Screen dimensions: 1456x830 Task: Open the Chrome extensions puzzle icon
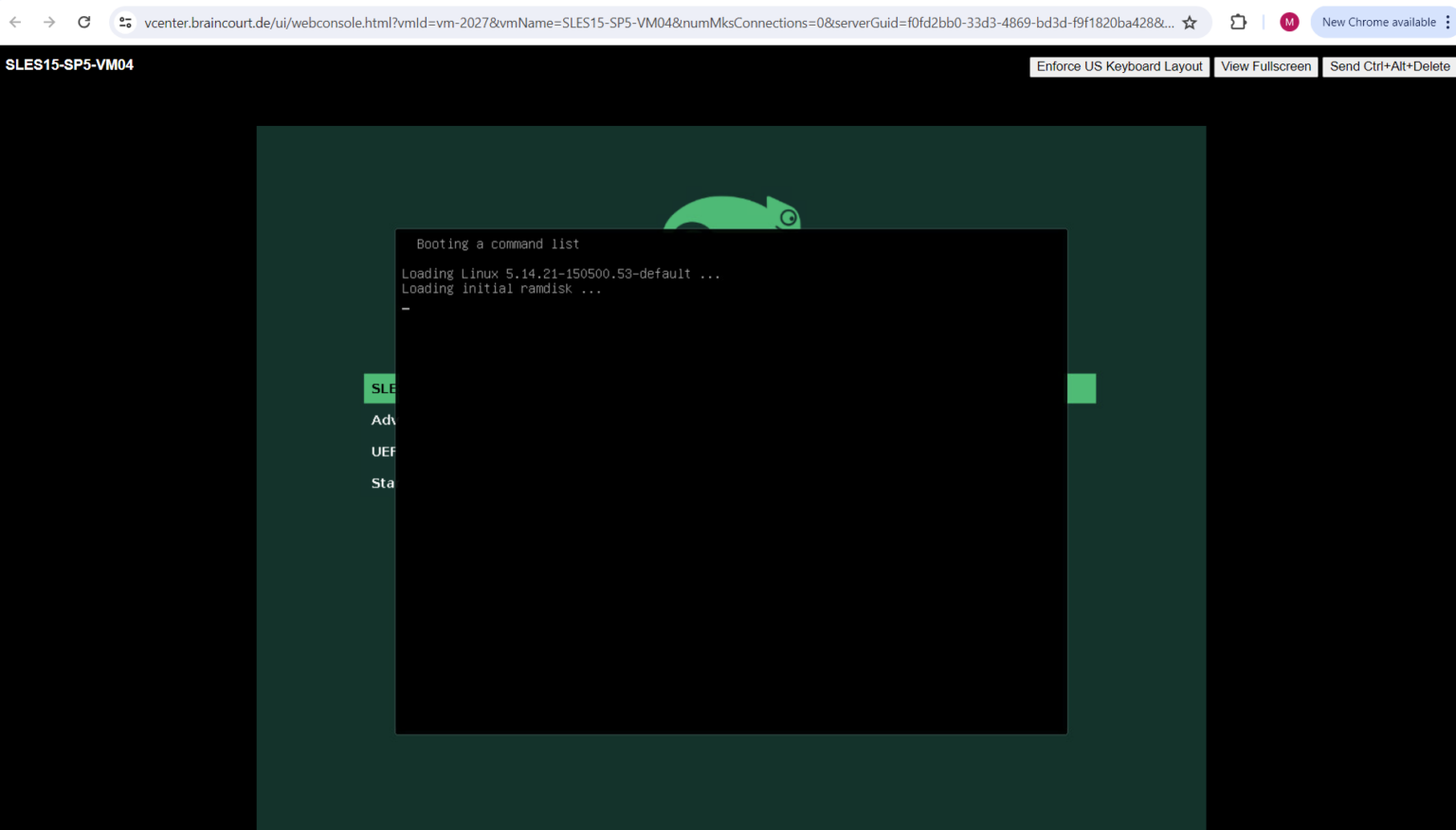1238,21
